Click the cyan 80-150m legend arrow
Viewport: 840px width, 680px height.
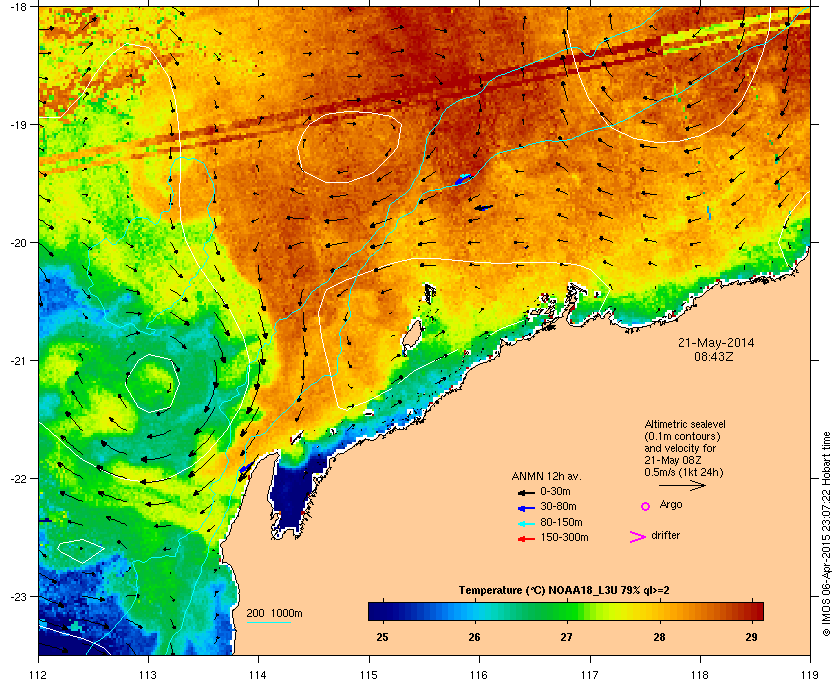coord(527,523)
